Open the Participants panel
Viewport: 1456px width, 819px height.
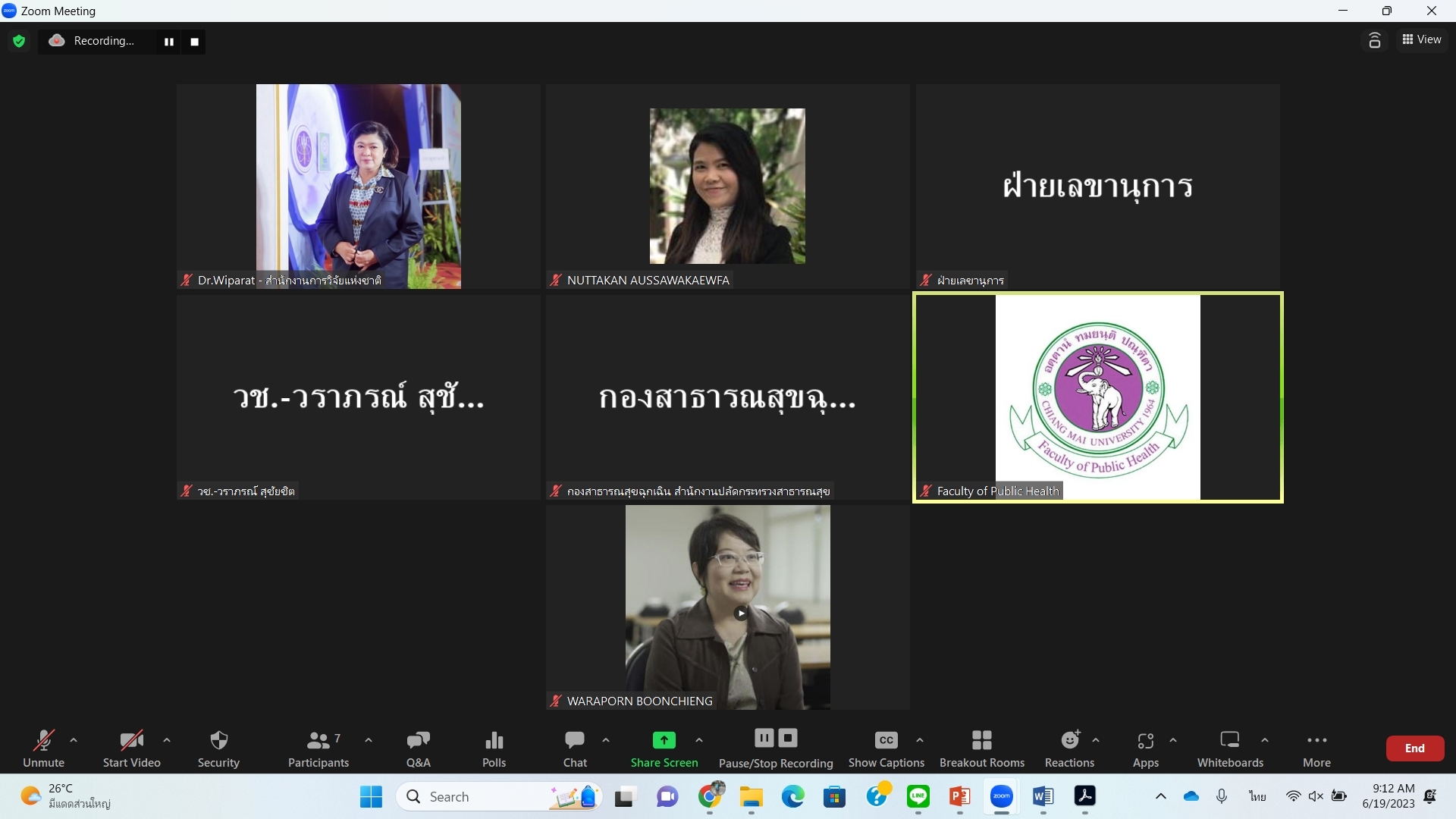(318, 748)
